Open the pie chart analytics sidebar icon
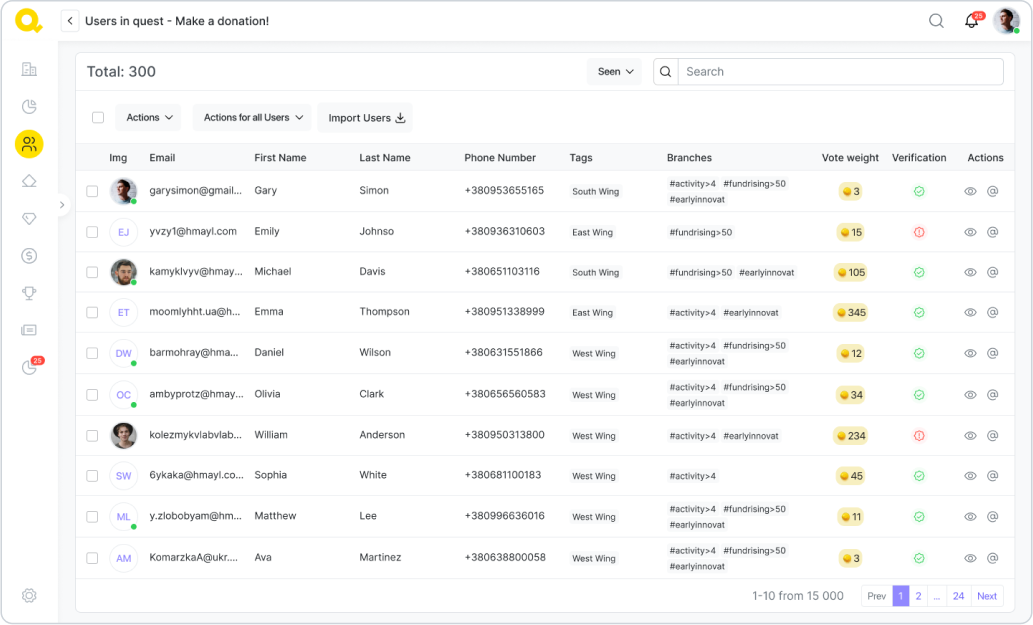The width and height of the screenshot is (1033, 625). coord(29,107)
